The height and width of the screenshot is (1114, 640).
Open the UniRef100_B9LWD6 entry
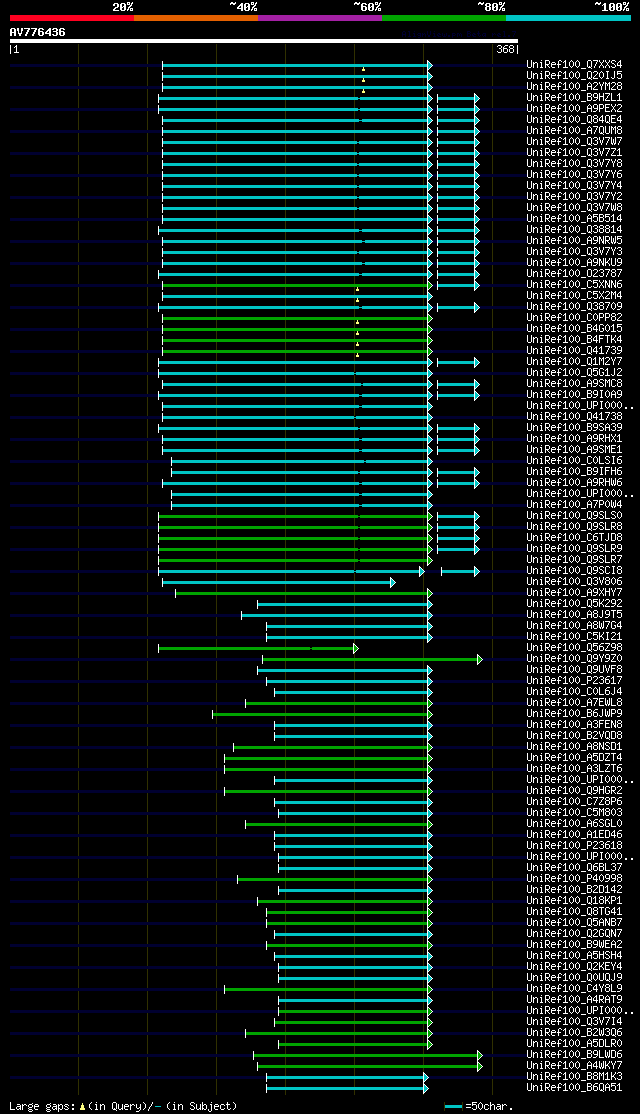[574, 1055]
